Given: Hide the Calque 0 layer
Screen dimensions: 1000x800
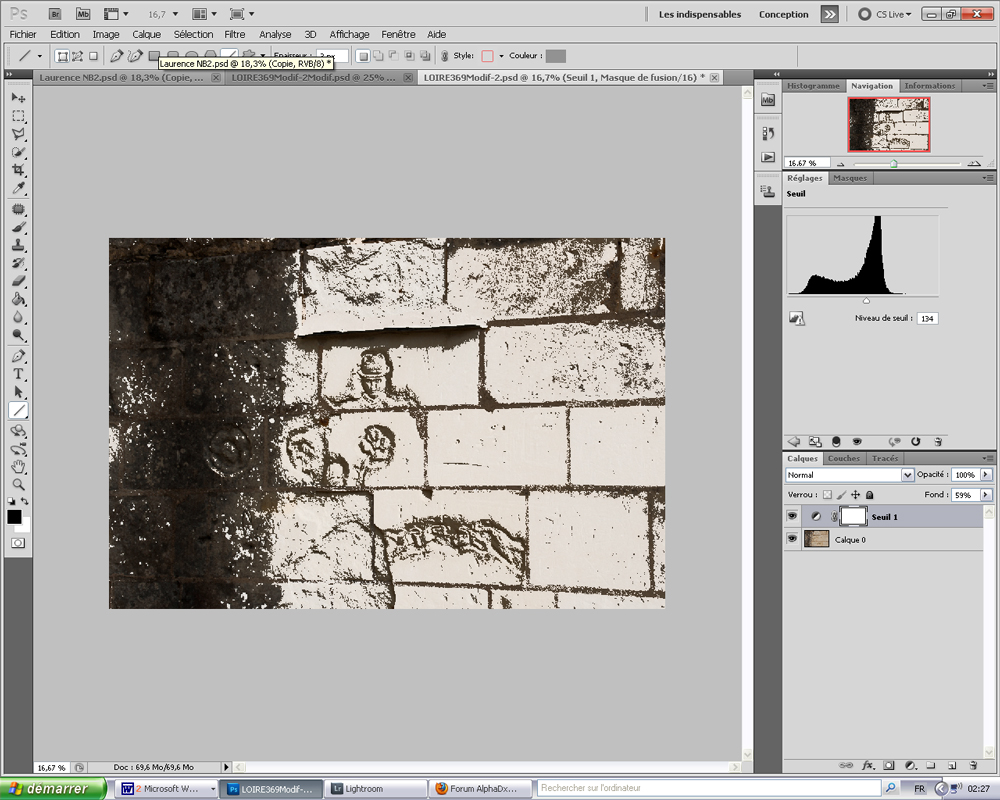Looking at the screenshot, I should (792, 539).
